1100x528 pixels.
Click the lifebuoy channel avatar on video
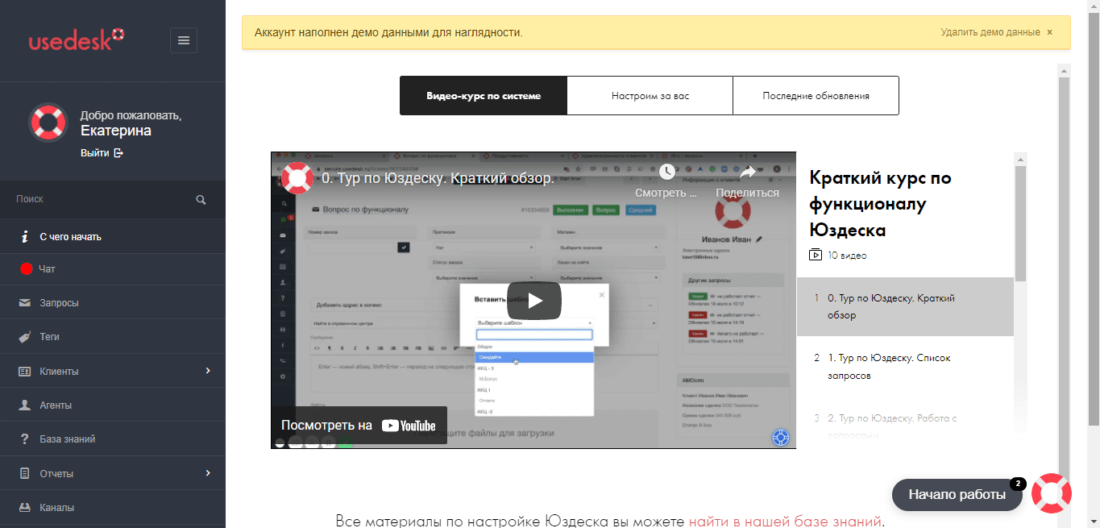tap(297, 178)
